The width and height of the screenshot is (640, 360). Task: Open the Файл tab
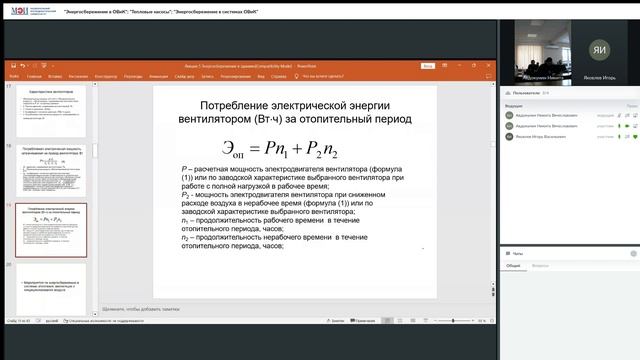point(14,76)
